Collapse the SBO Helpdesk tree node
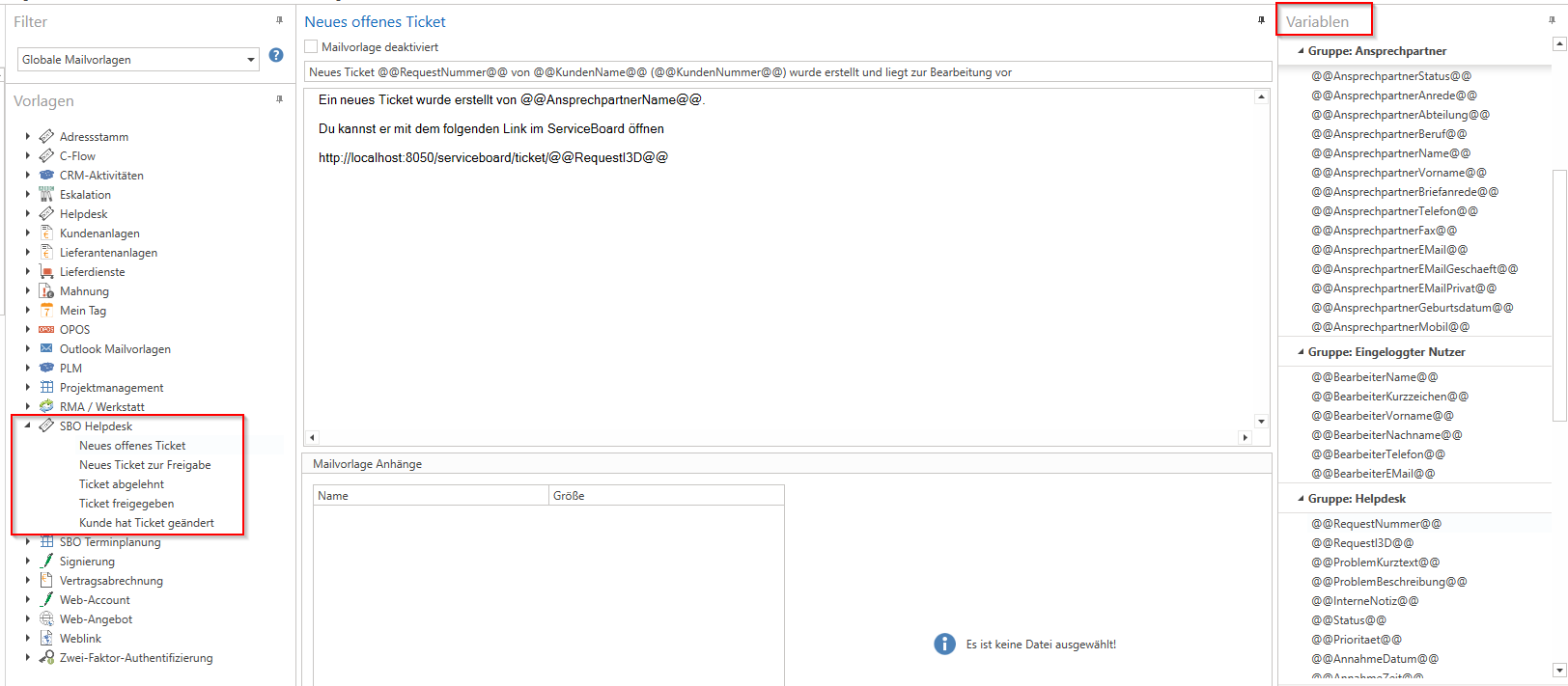 click(x=28, y=425)
